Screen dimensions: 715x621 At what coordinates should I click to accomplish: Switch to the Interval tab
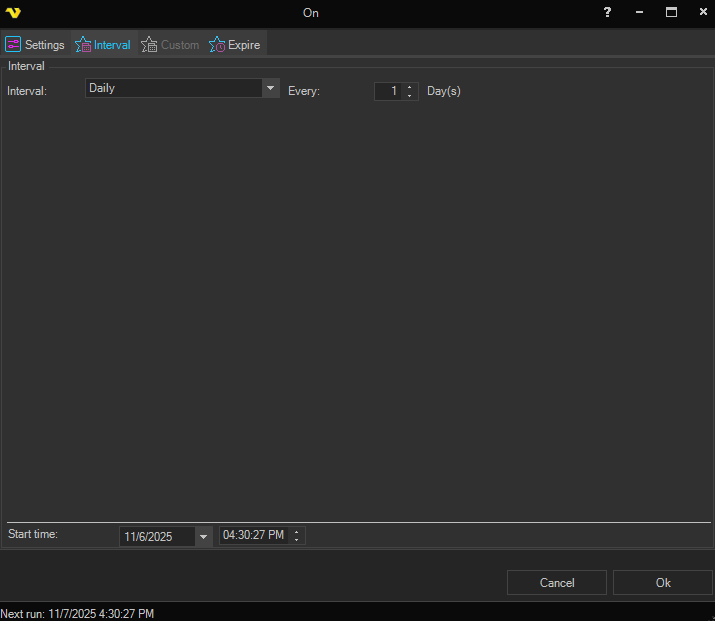[x=103, y=45]
